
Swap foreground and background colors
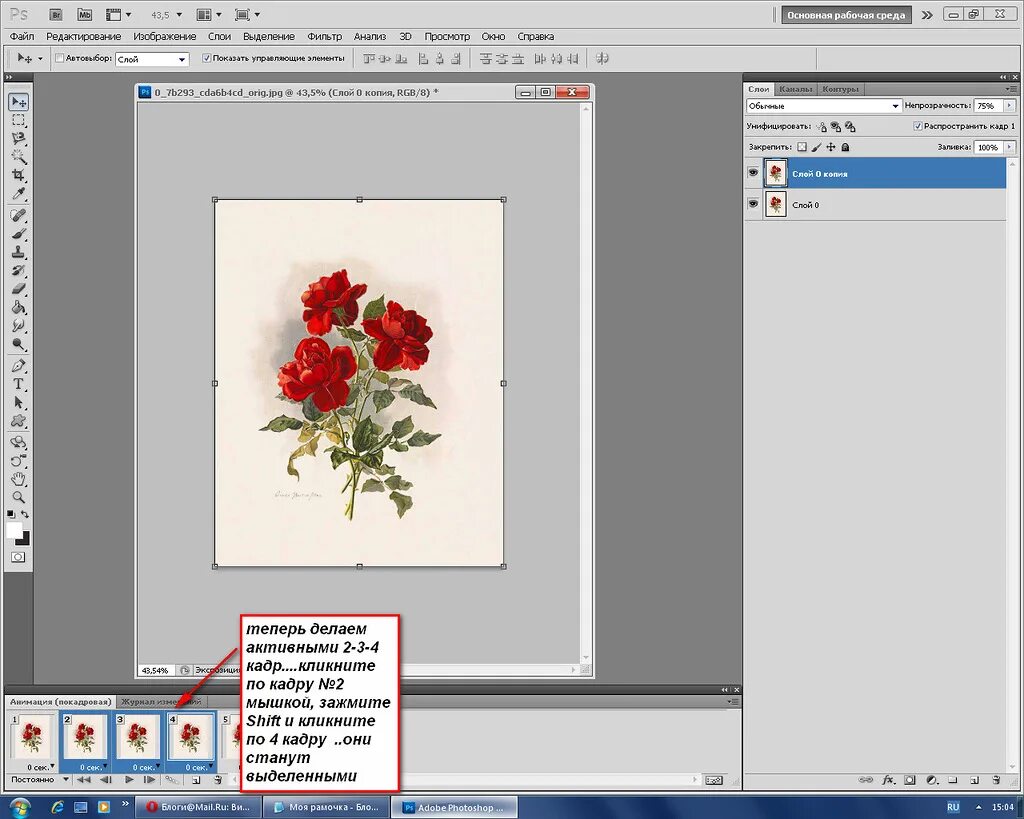tap(25, 515)
